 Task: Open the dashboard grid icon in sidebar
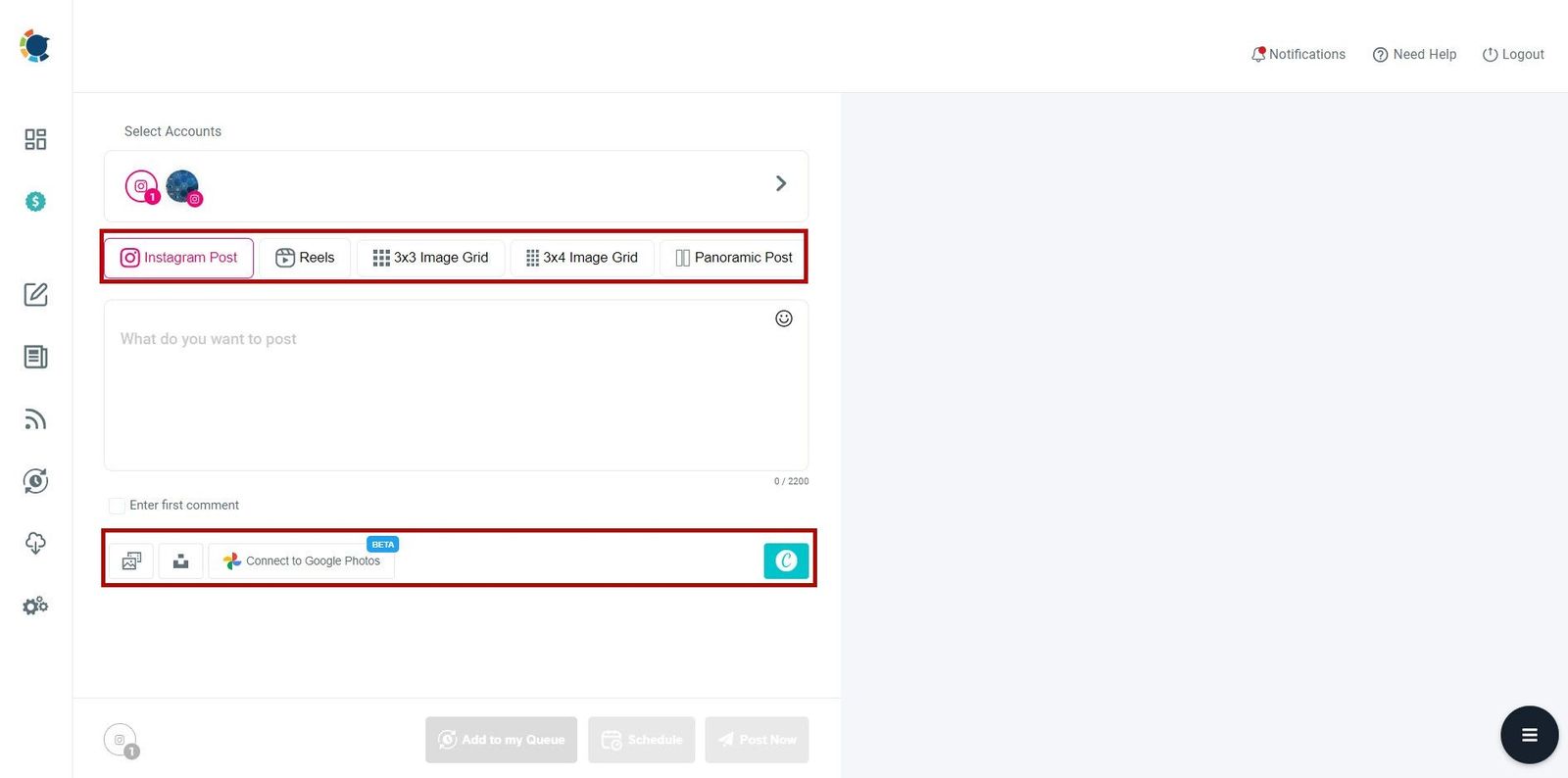click(35, 139)
